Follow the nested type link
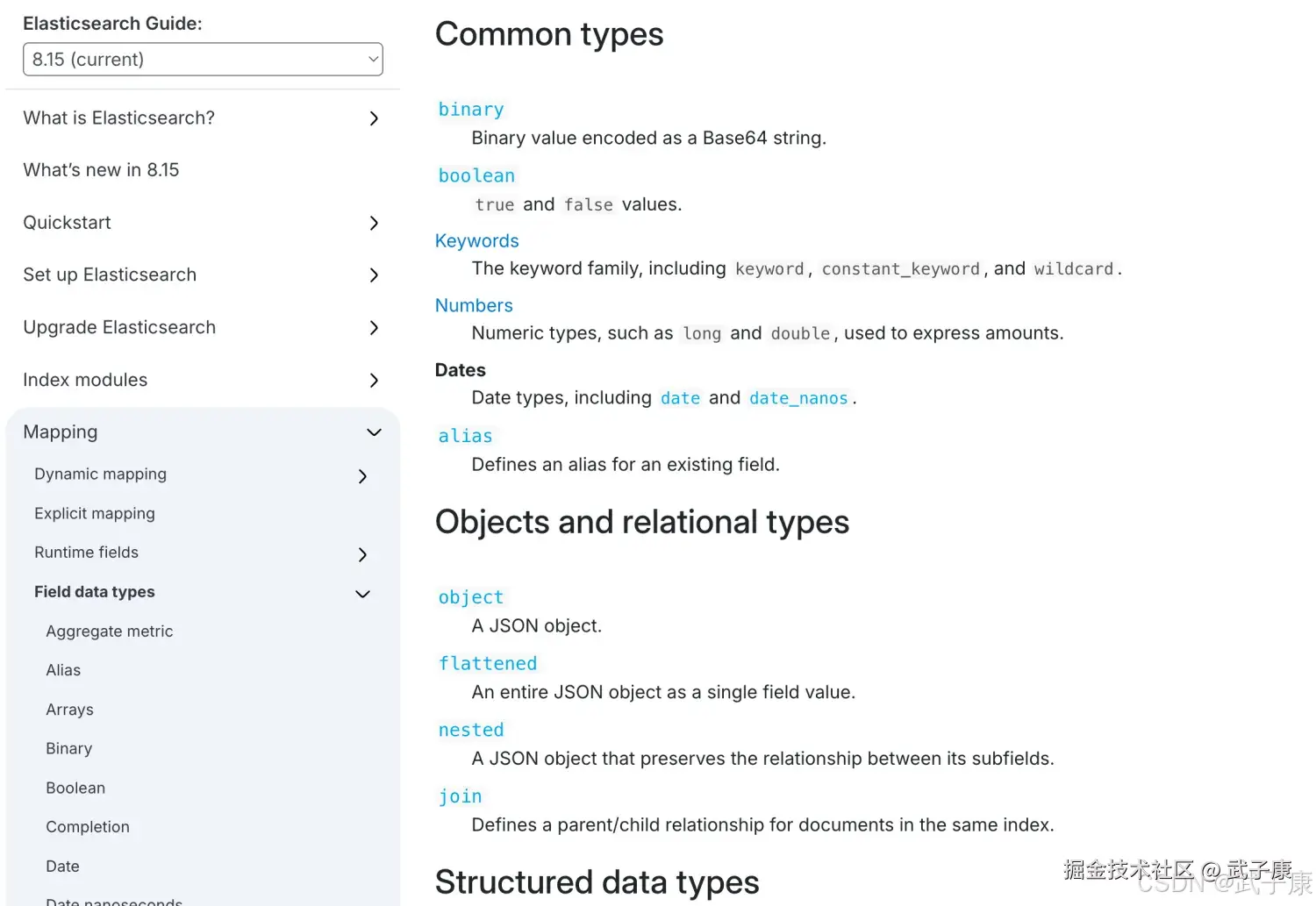 (x=471, y=731)
